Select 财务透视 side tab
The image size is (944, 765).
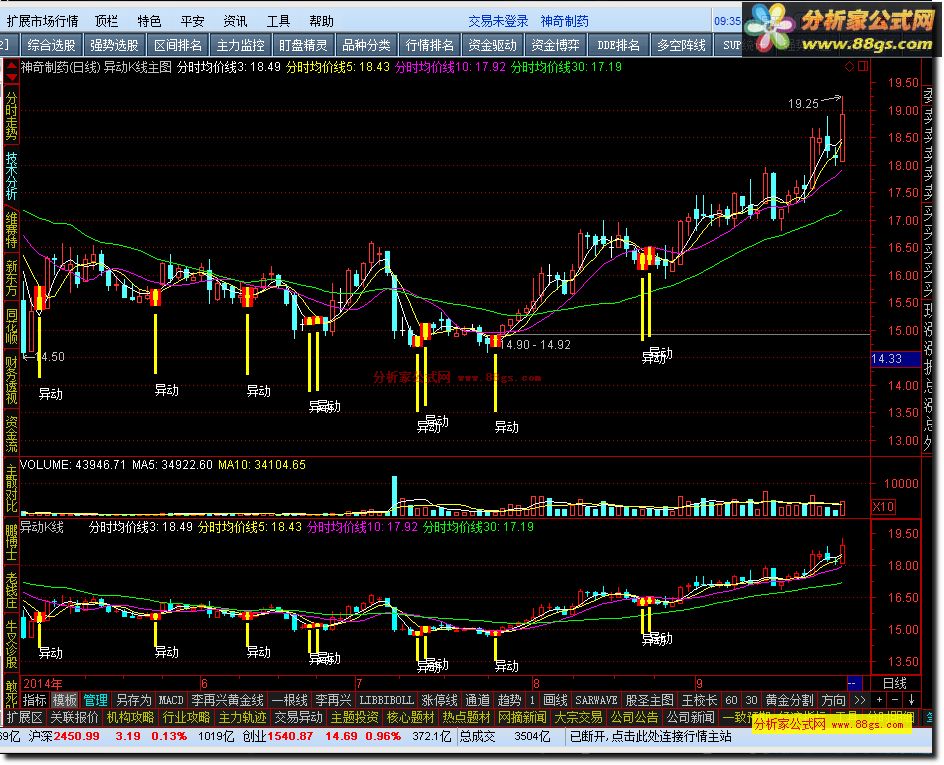pyautogui.click(x=11, y=379)
